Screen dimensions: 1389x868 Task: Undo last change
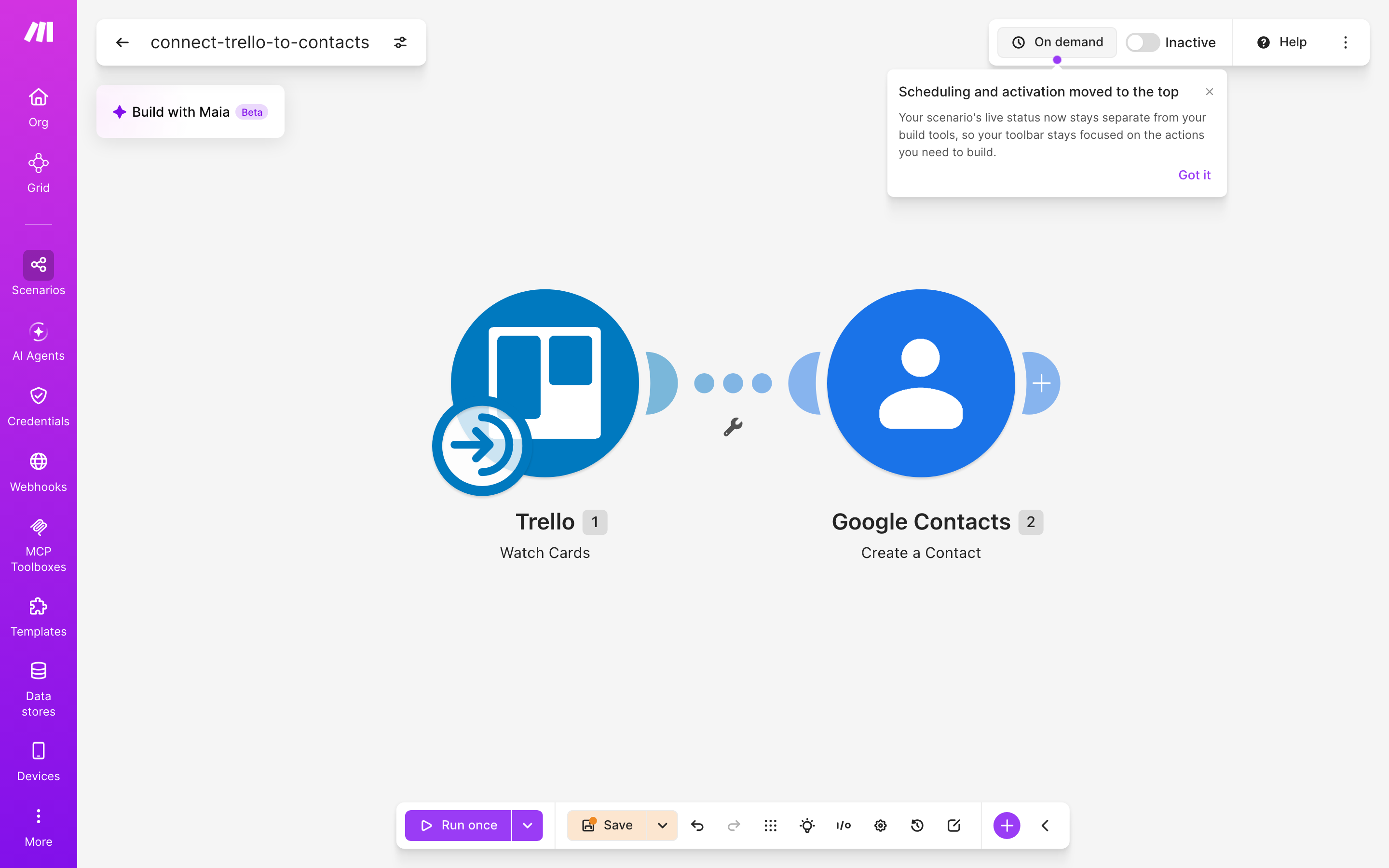(x=697, y=826)
